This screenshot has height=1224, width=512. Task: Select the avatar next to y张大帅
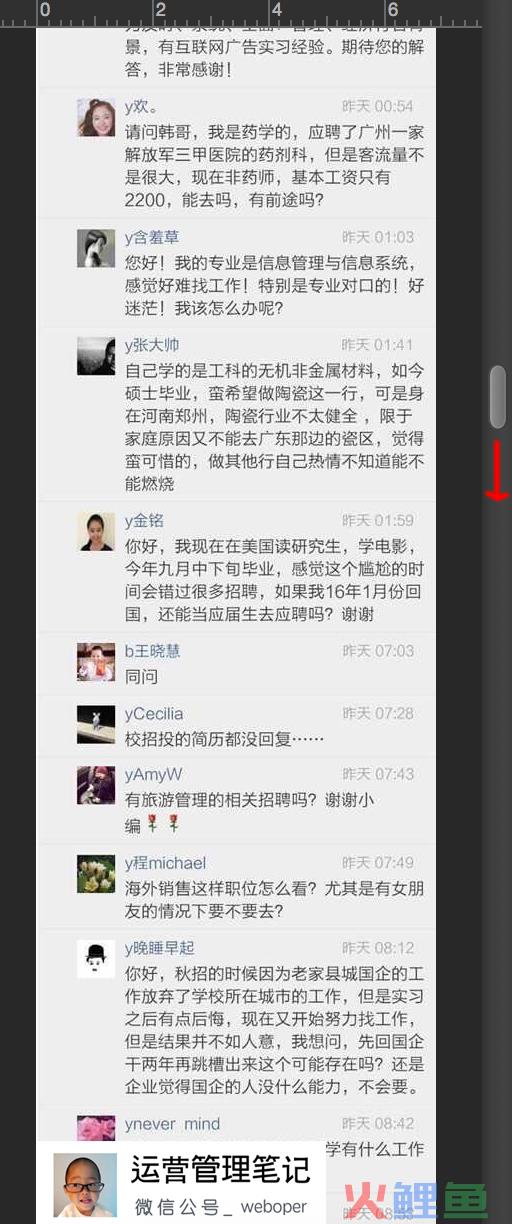96,356
